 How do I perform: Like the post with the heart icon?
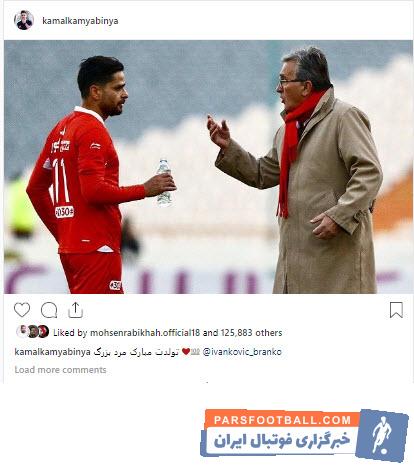[x=22, y=310]
